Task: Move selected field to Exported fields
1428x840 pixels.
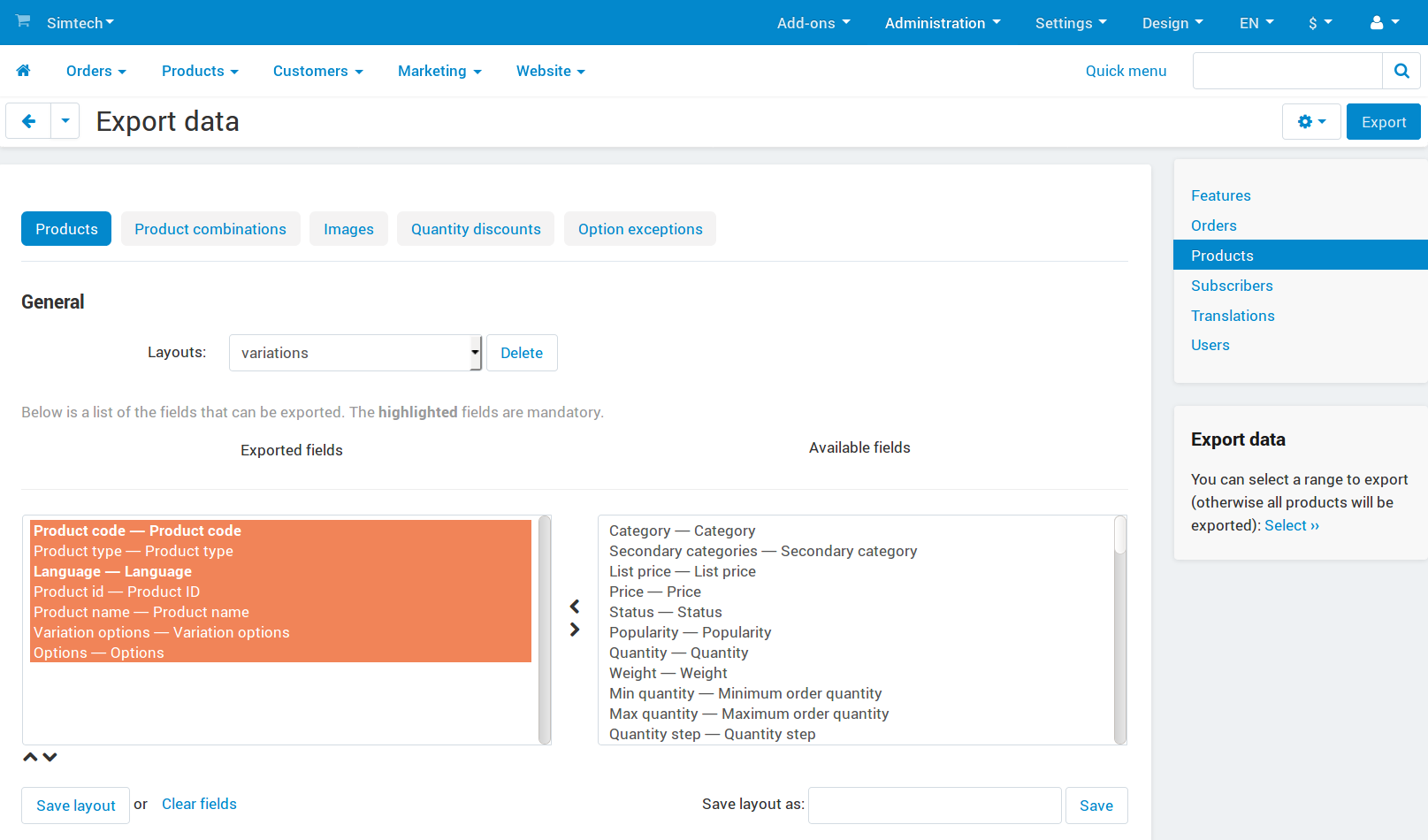Action: click(575, 607)
